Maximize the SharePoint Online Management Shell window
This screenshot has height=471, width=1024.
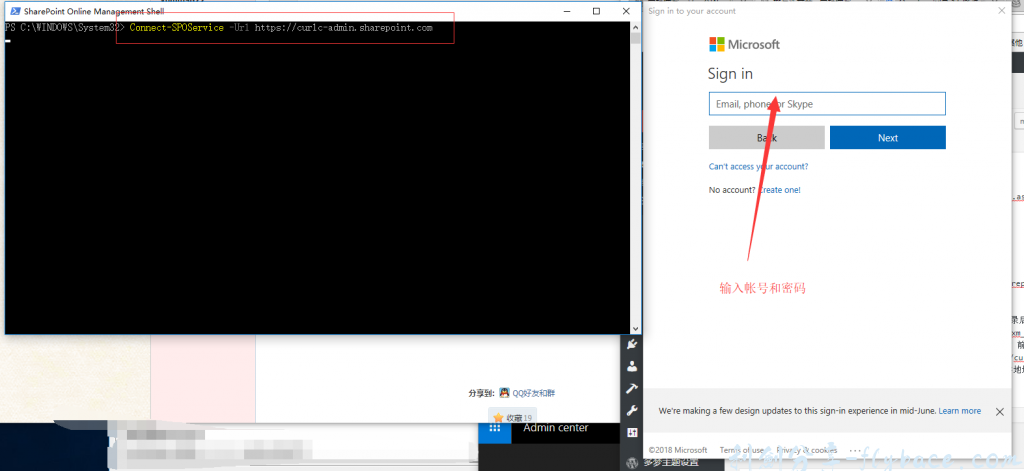point(596,11)
